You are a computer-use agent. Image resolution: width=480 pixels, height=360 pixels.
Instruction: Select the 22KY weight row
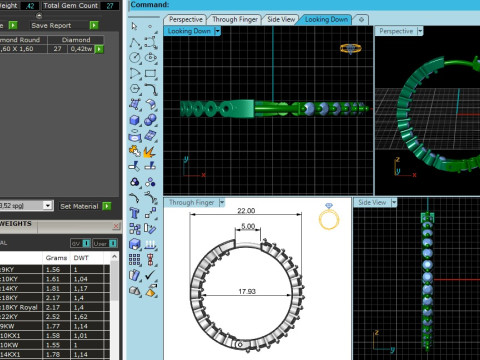pos(55,316)
